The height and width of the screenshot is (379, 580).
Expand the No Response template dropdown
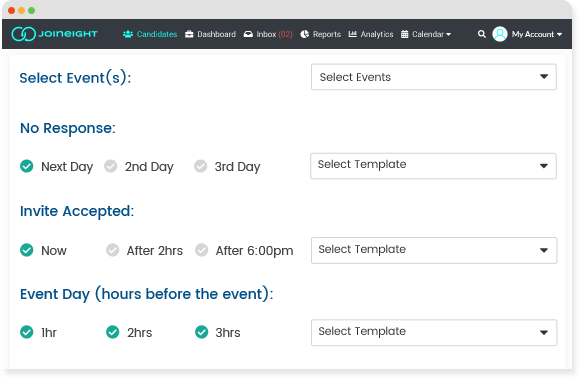[433, 166]
